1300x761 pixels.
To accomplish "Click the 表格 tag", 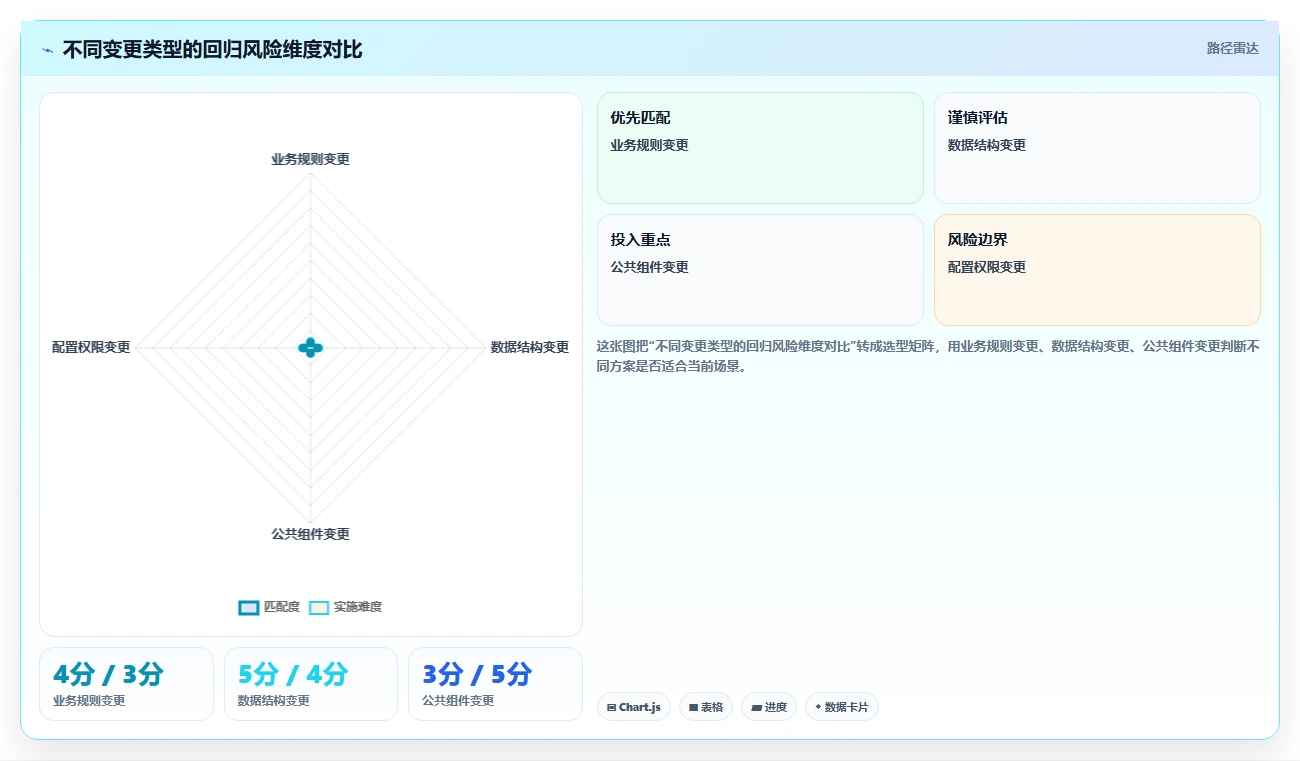I will click(706, 707).
